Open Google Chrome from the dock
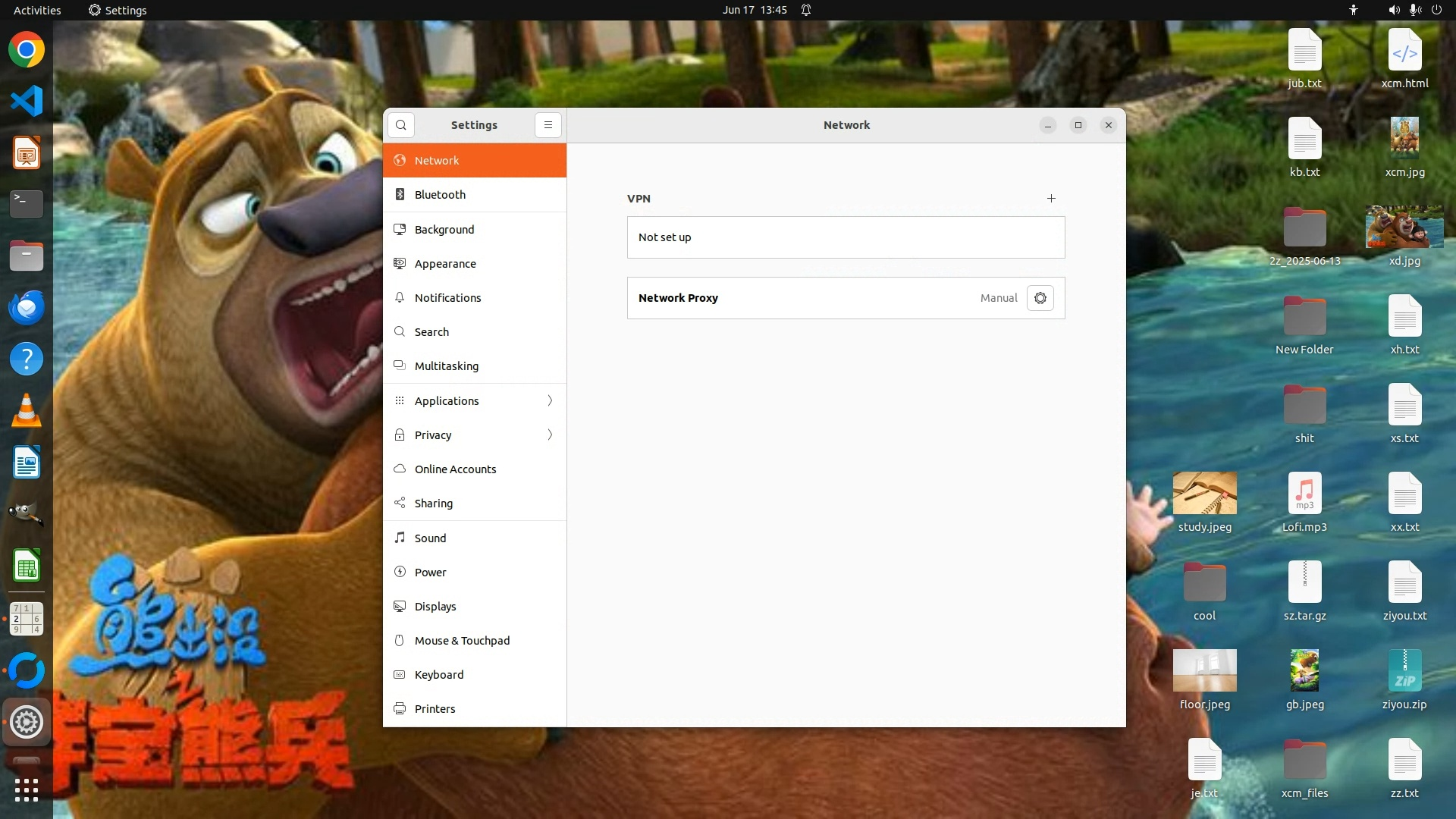The image size is (1456, 819). pyautogui.click(x=27, y=50)
